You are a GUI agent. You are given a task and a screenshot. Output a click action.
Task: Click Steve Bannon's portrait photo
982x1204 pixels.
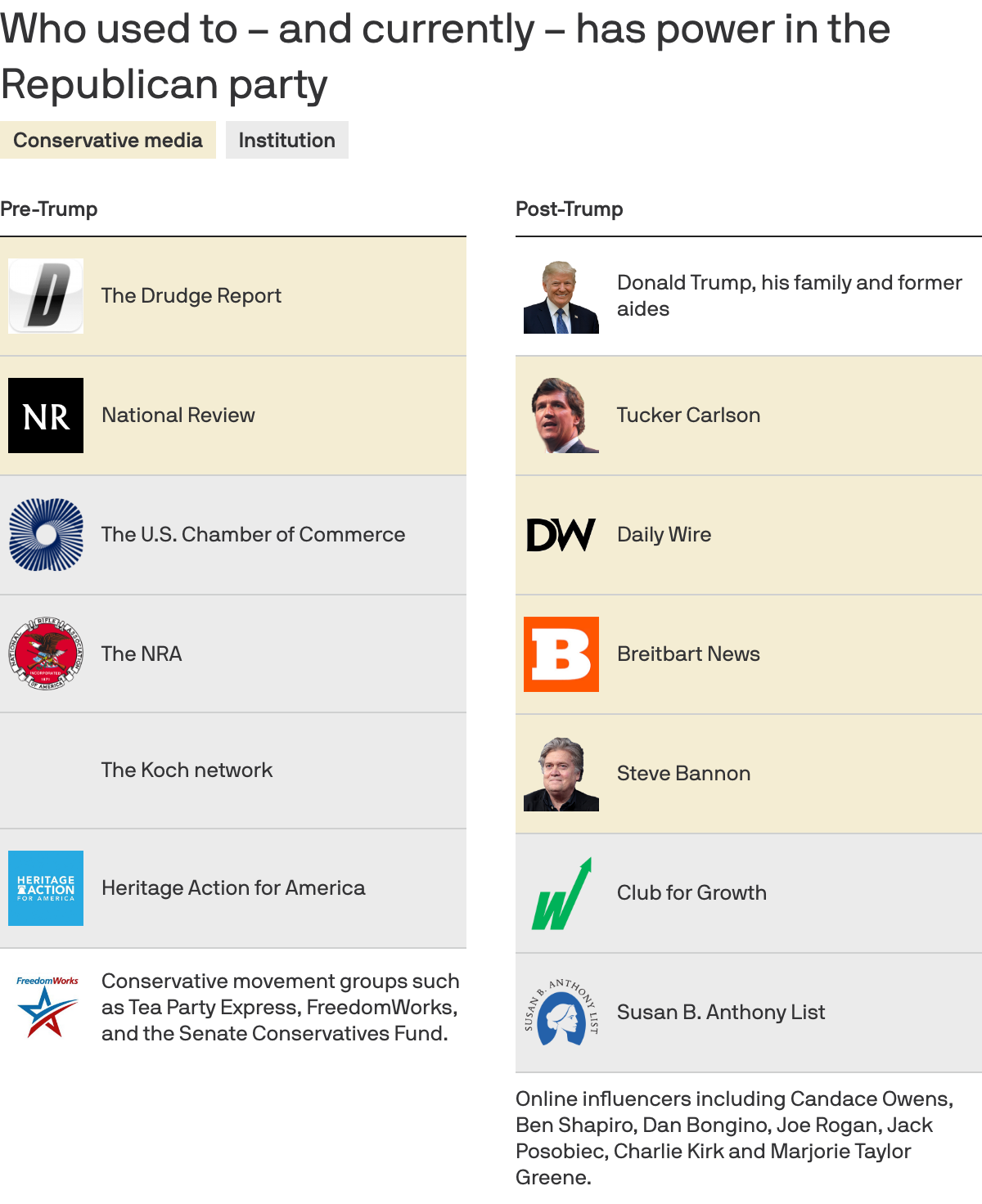pyautogui.click(x=561, y=774)
